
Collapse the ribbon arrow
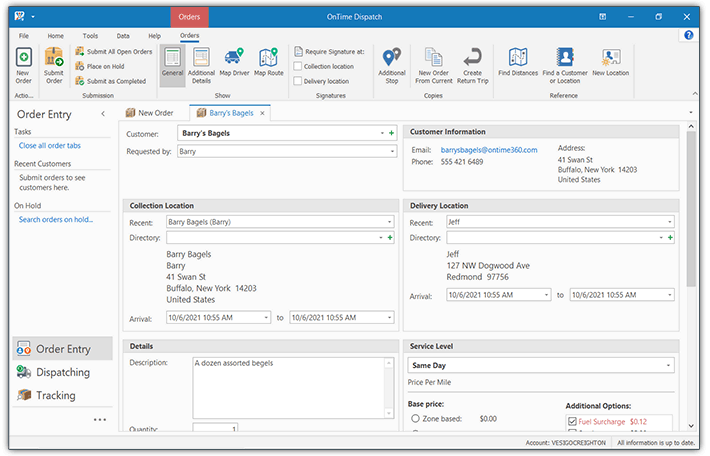695,94
